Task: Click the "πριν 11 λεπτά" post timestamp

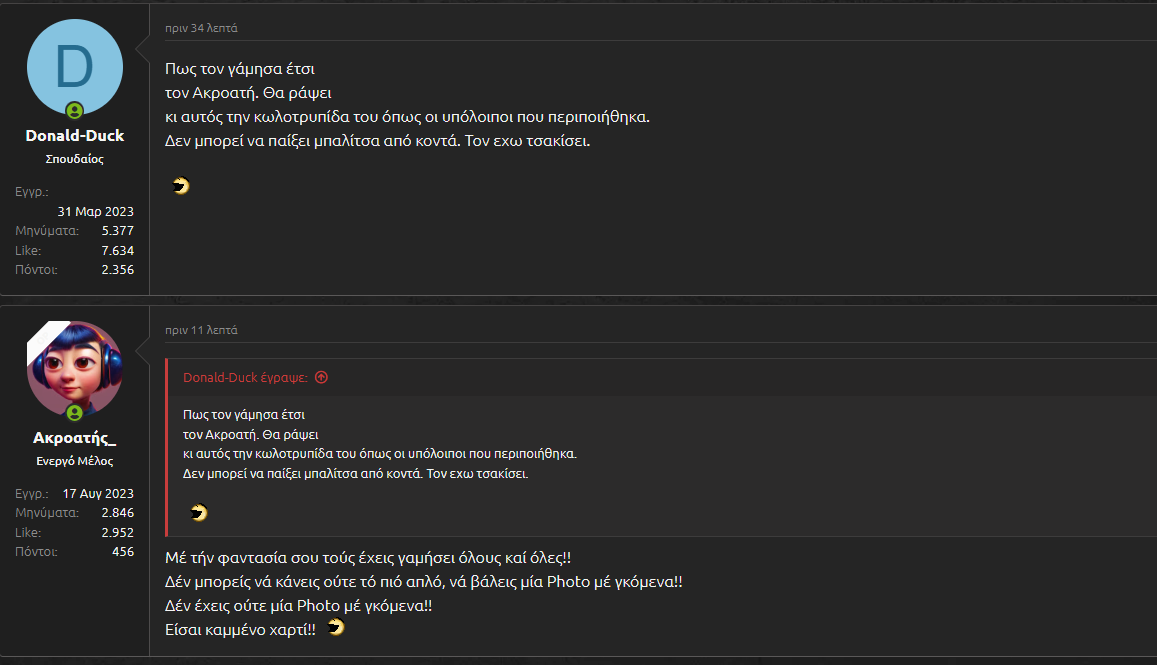Action: (201, 330)
